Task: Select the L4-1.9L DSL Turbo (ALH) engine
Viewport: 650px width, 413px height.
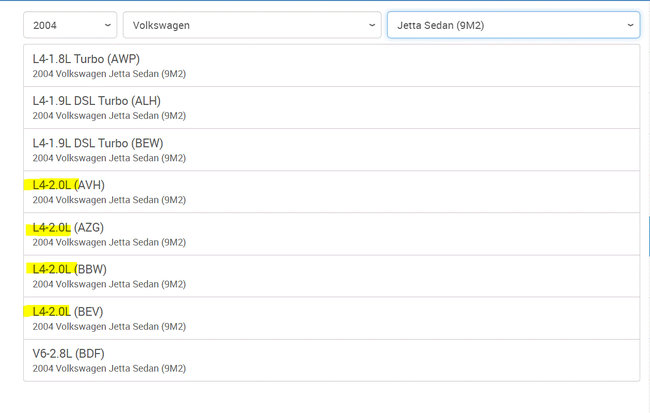Action: tap(330, 107)
